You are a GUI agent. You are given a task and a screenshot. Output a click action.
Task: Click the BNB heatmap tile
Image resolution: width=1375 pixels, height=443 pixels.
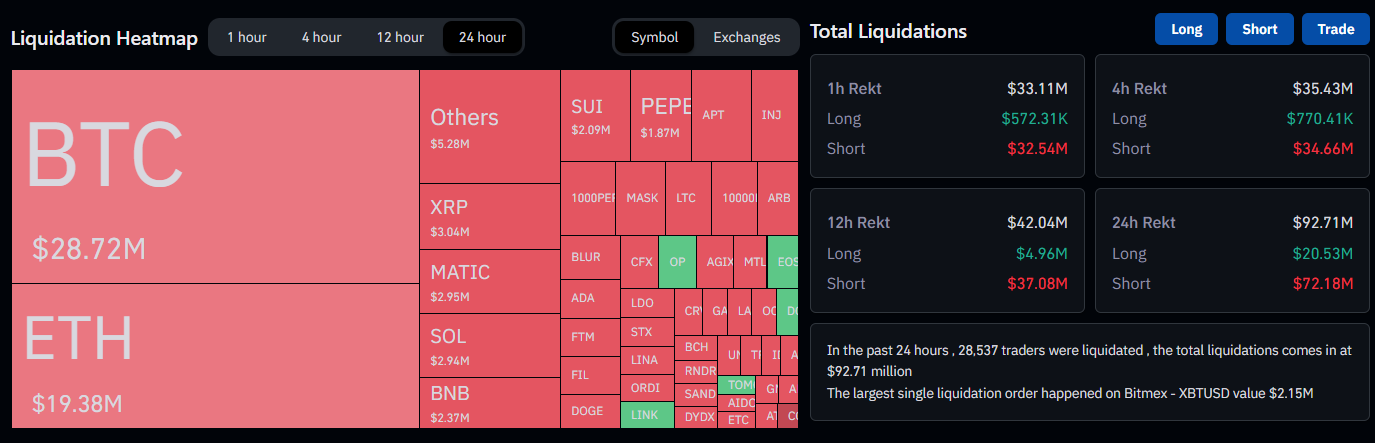point(489,402)
